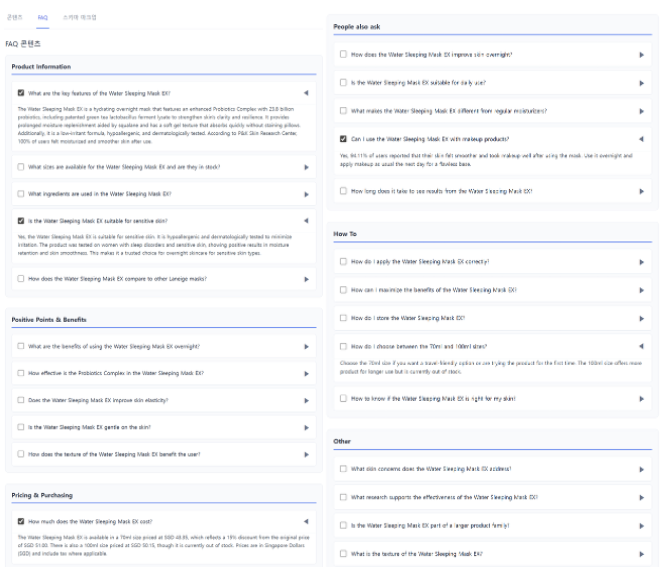666x577 pixels.
Task: Open the 스키마 마크업 tab
Action: (79, 17)
